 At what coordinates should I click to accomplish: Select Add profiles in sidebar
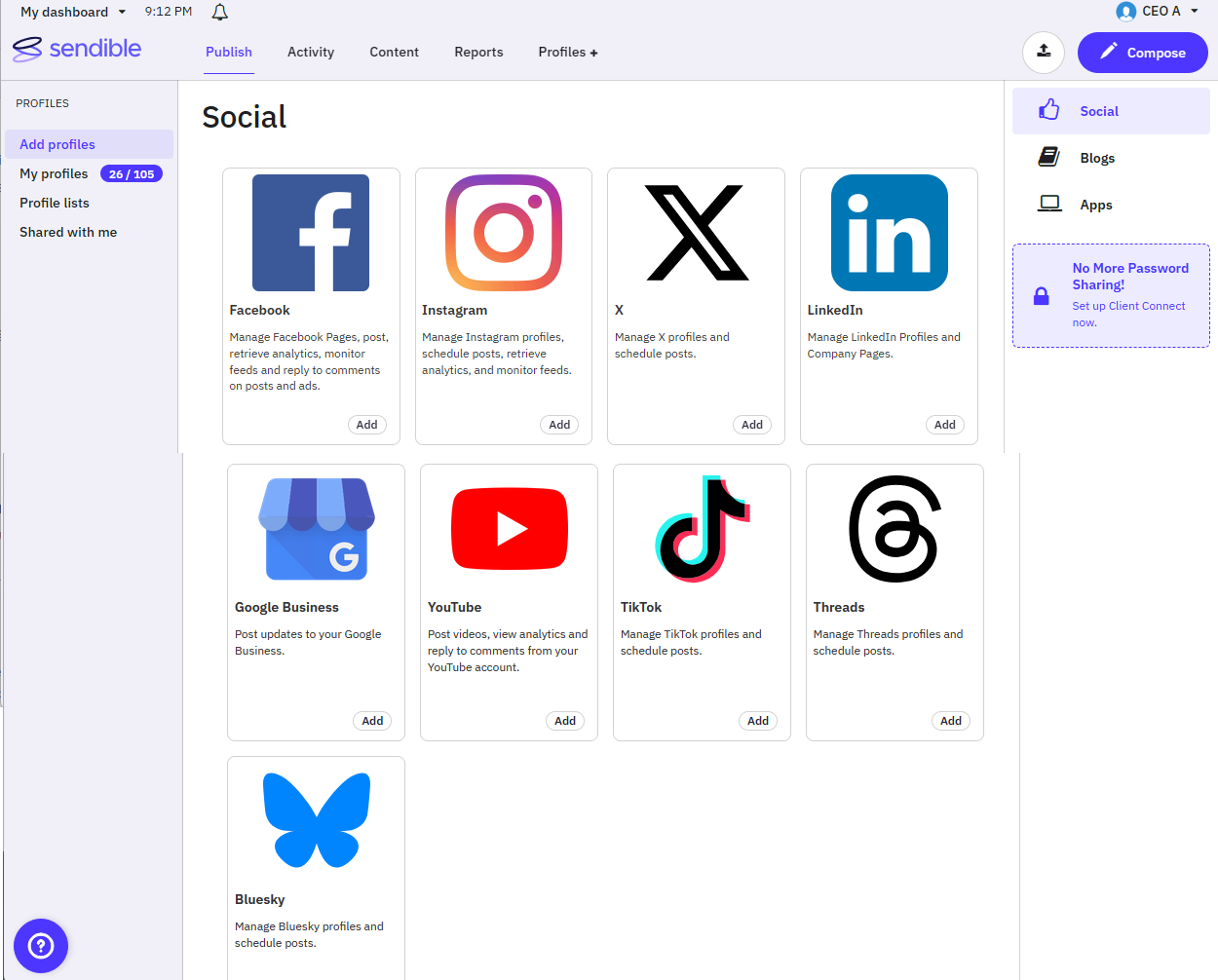[x=89, y=144]
